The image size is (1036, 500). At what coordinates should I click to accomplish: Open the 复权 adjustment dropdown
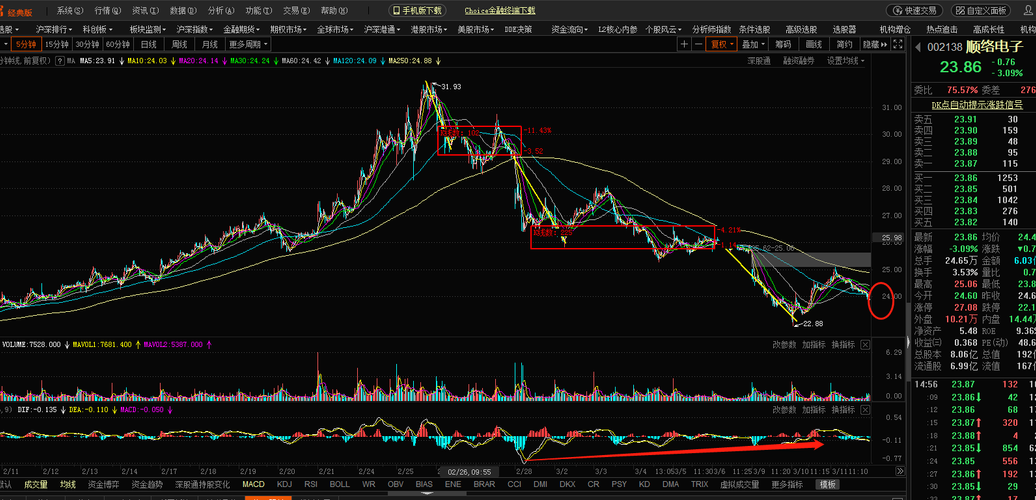click(722, 44)
